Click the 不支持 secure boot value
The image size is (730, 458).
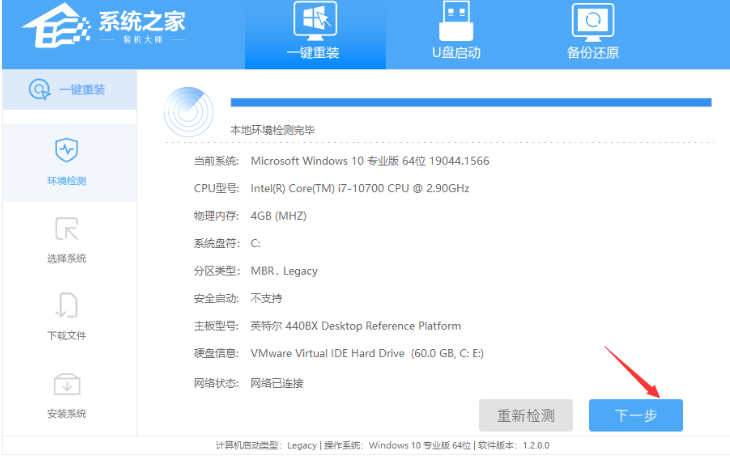(266, 298)
